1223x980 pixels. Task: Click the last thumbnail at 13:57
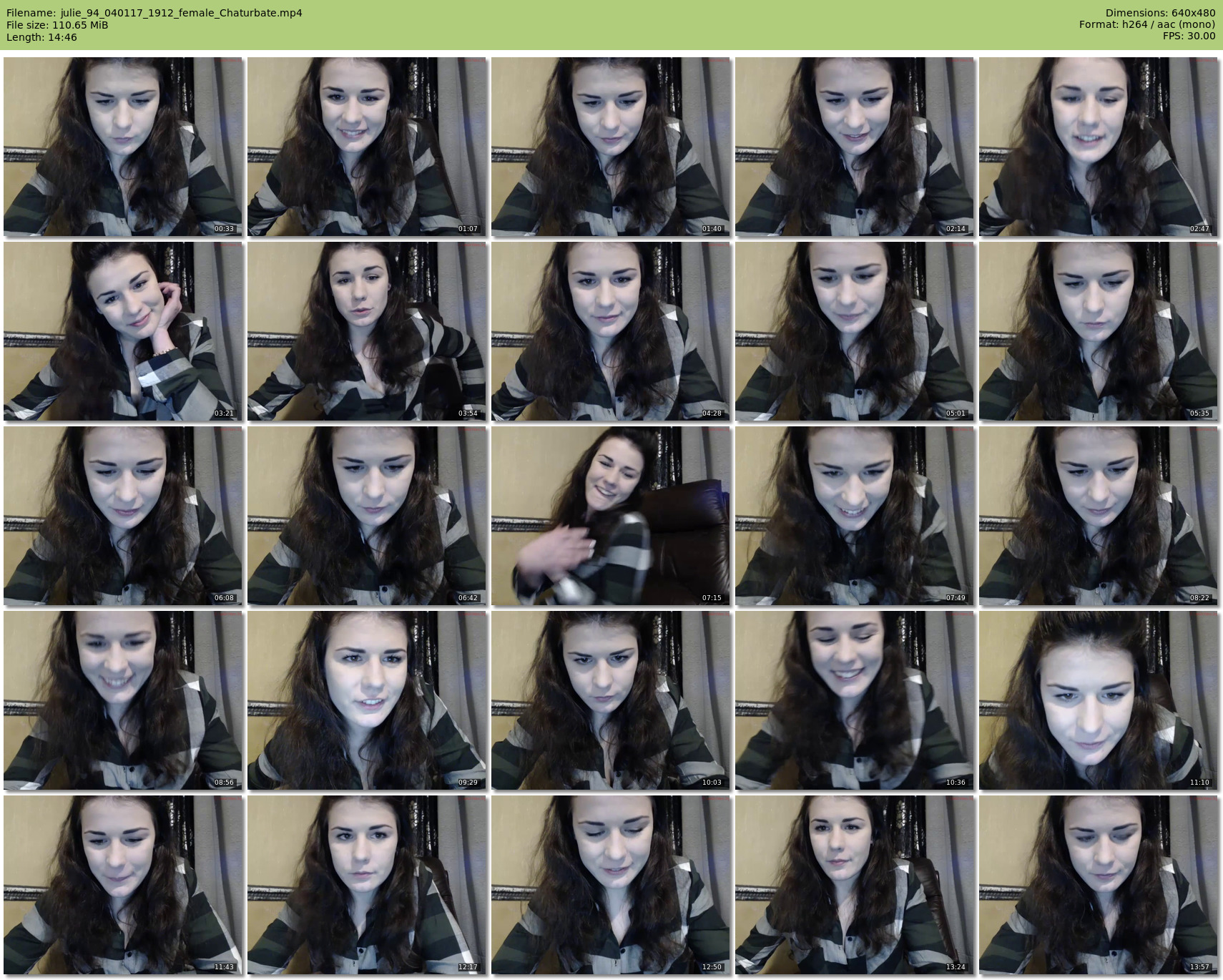1098,885
